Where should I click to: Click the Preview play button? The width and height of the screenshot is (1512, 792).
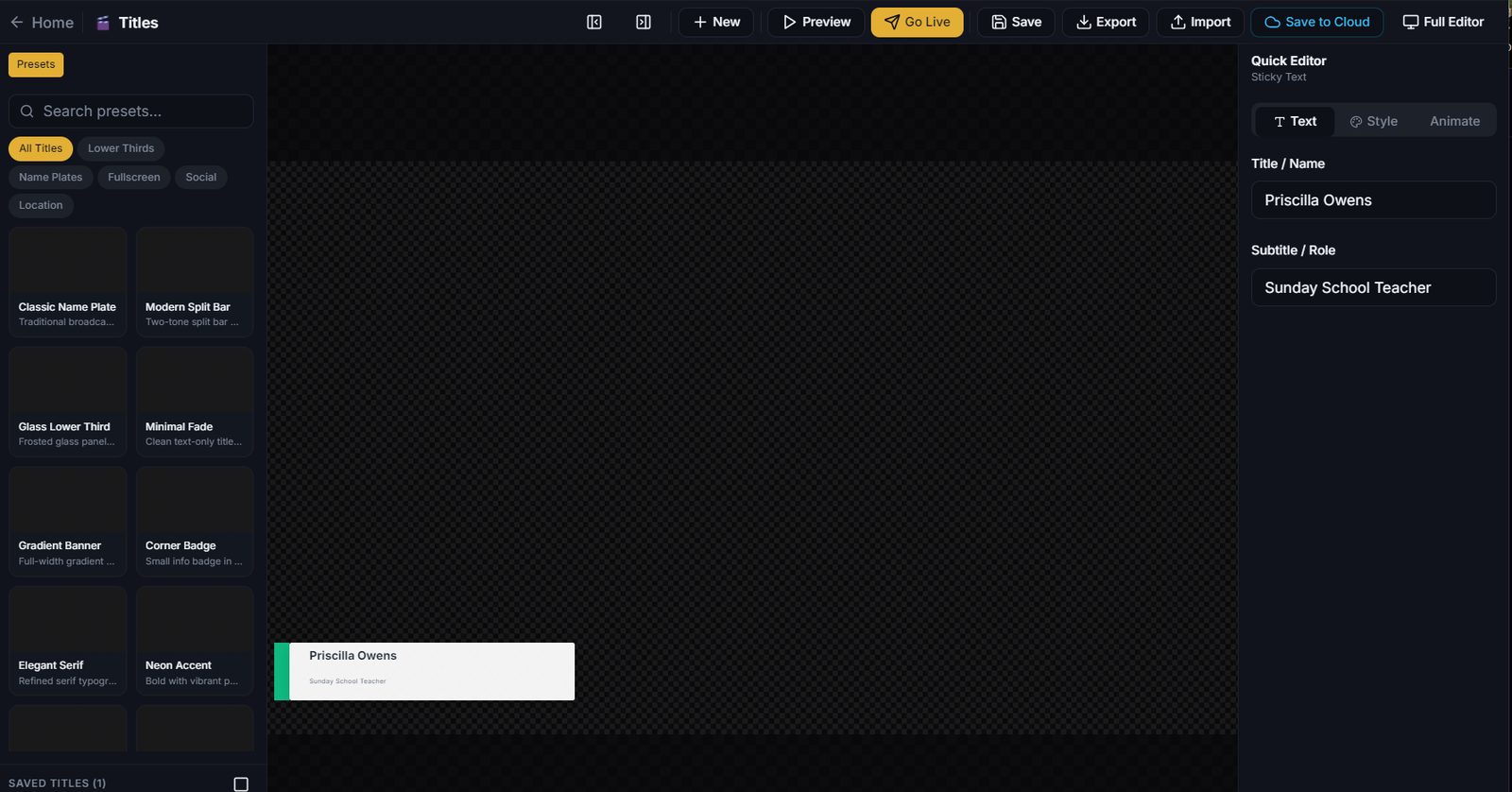pyautogui.click(x=816, y=22)
